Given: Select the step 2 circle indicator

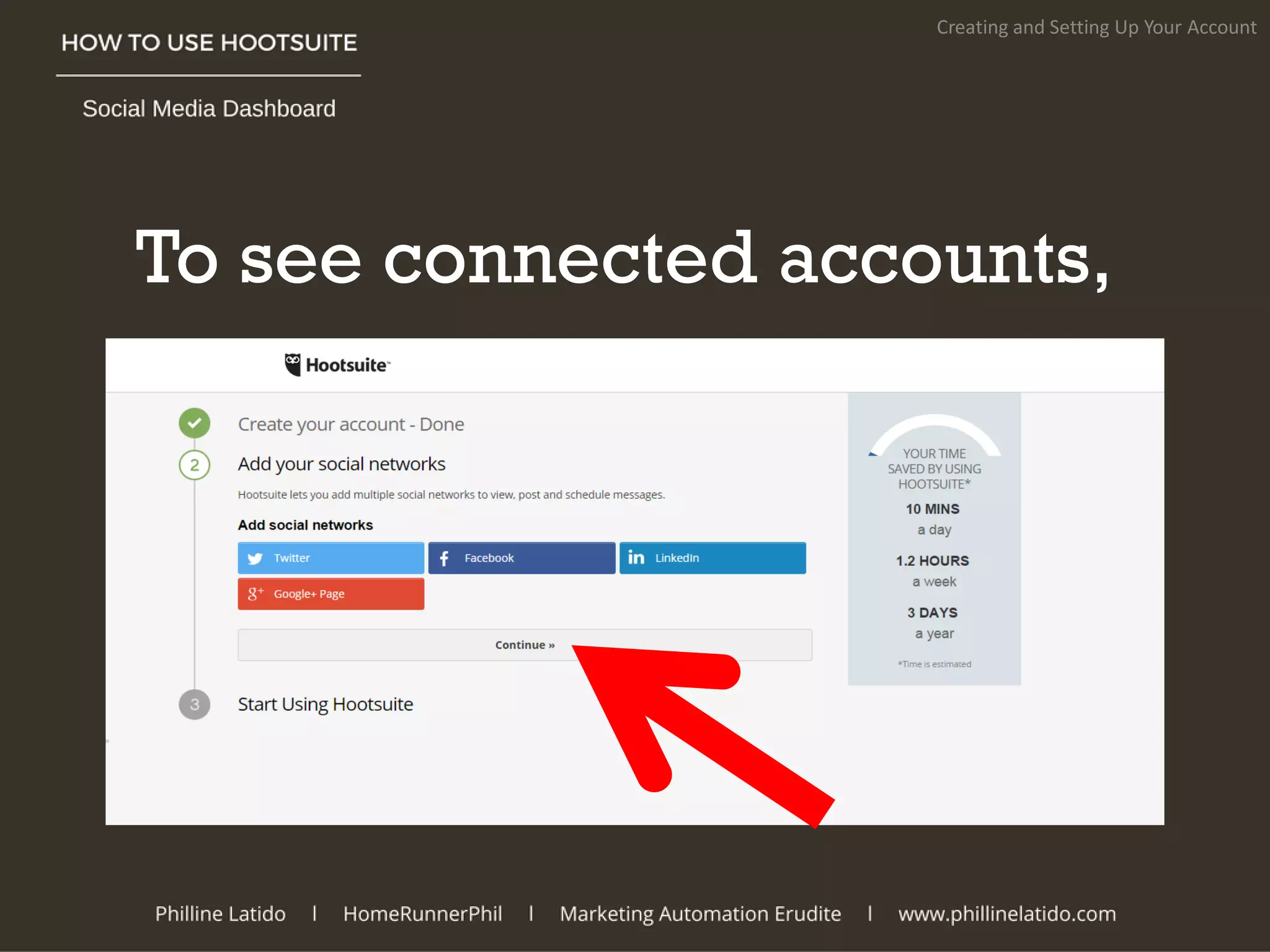Looking at the screenshot, I should coord(195,465).
